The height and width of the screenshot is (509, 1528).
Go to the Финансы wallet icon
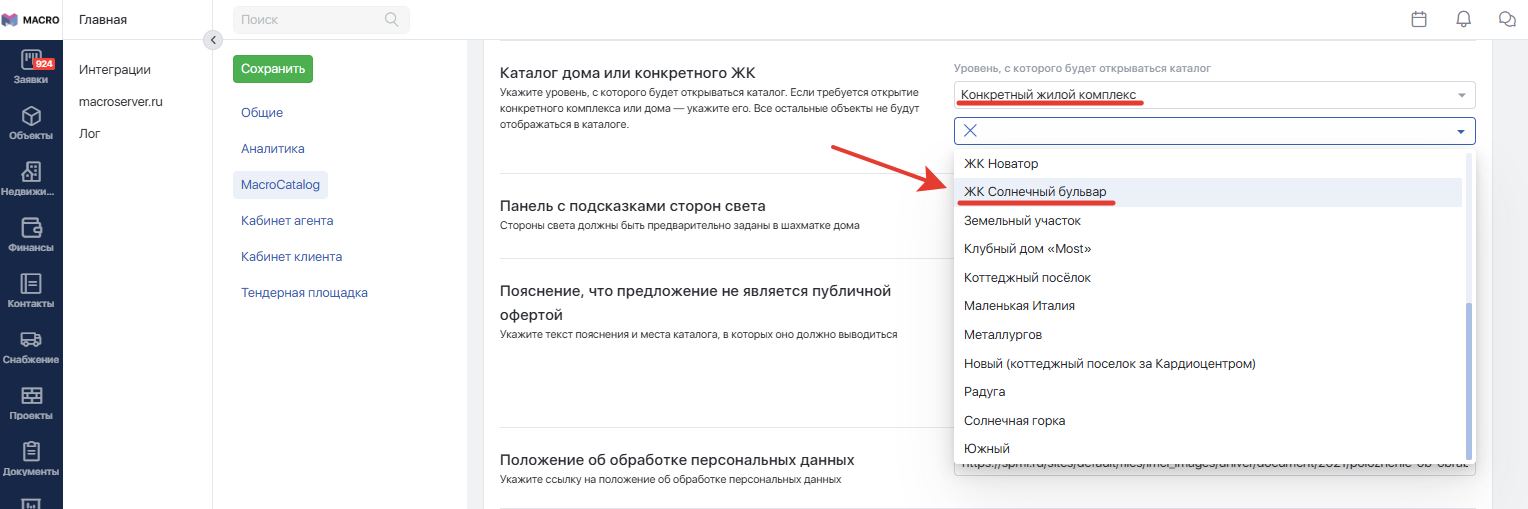pyautogui.click(x=31, y=227)
